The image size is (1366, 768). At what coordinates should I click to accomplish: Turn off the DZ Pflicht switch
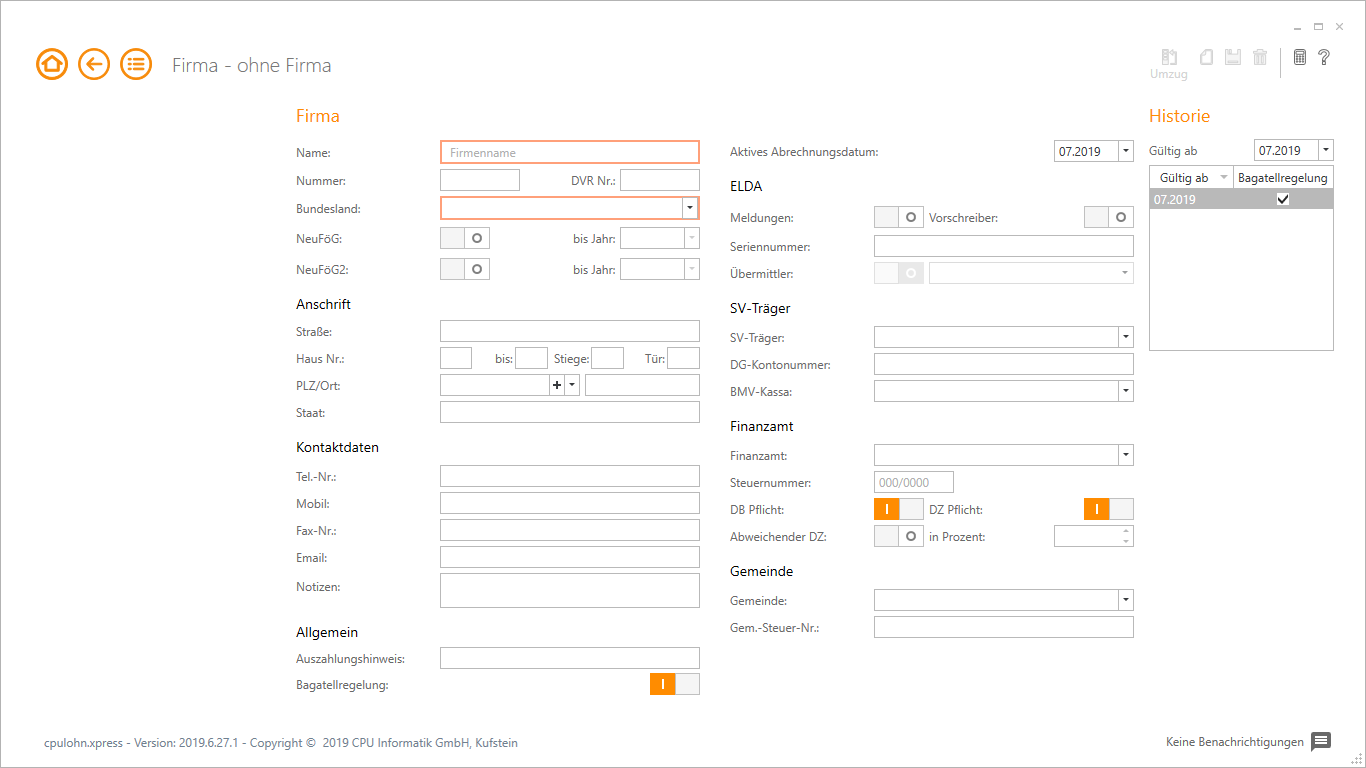(x=1109, y=509)
